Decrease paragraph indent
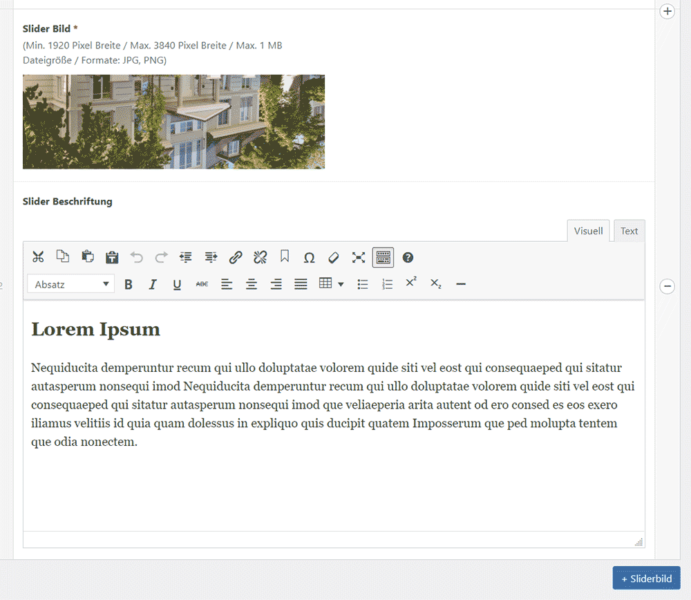The height and width of the screenshot is (600, 691). [x=186, y=257]
